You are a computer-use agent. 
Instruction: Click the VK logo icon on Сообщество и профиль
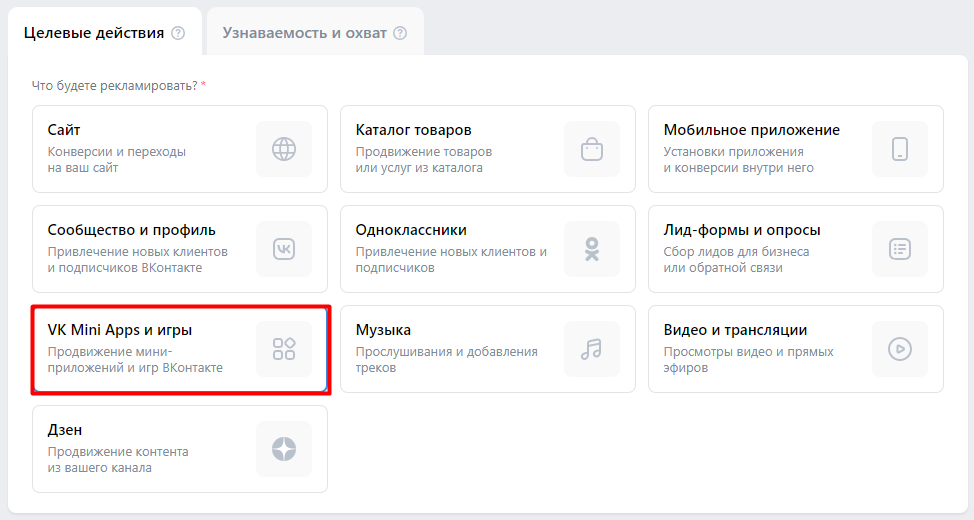pos(284,249)
